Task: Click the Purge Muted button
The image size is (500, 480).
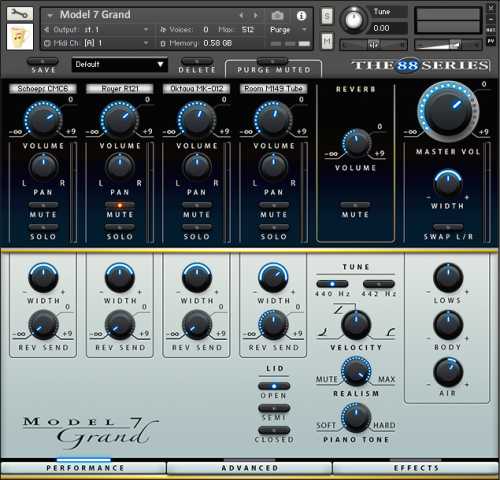Action: 273,66
